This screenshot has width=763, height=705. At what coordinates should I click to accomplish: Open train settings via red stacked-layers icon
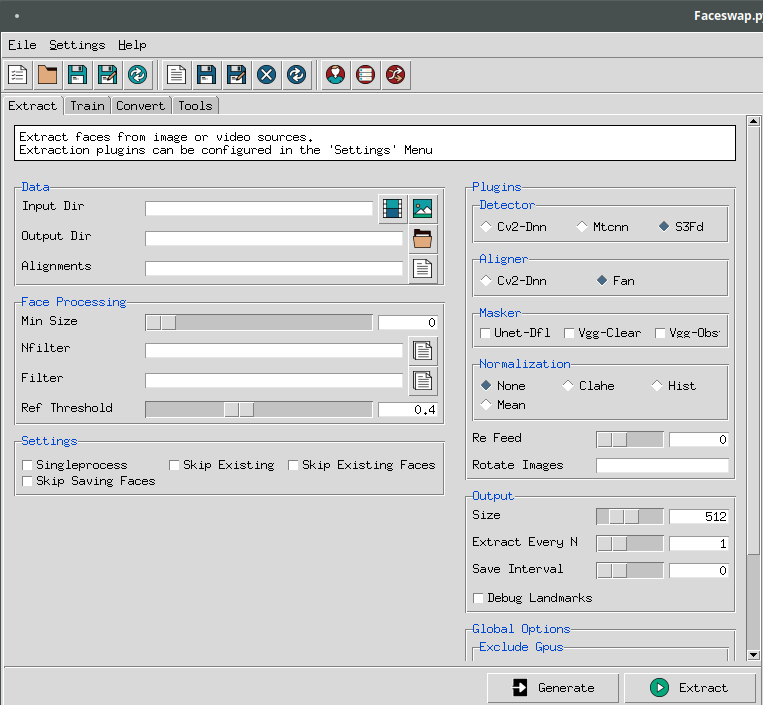pos(365,75)
